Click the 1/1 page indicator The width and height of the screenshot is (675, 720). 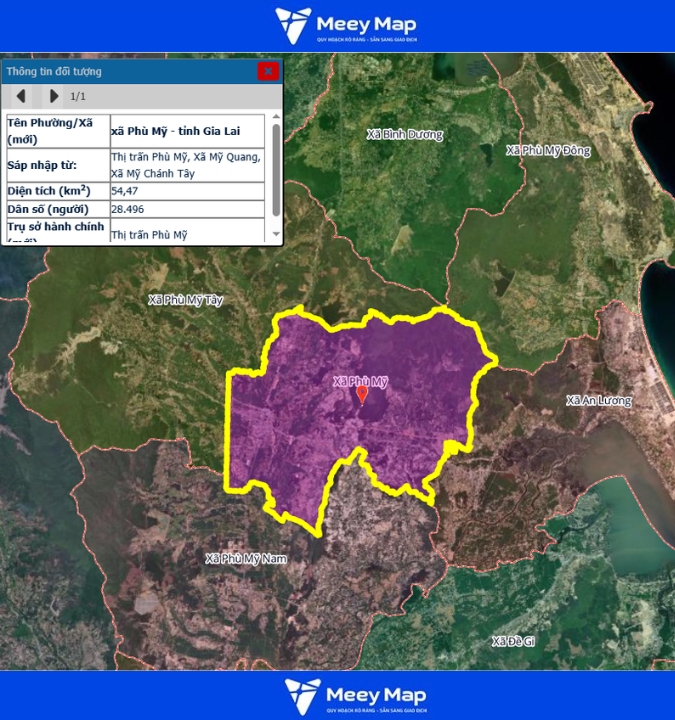(x=77, y=97)
